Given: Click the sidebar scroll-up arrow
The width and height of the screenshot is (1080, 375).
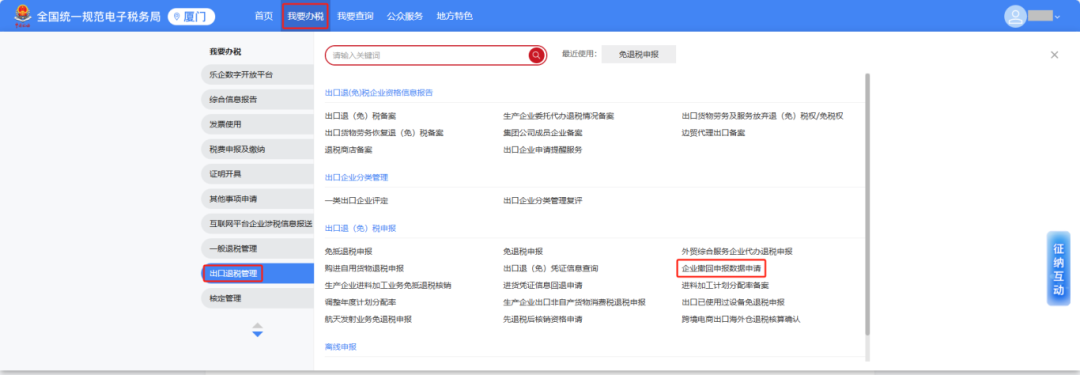Looking at the screenshot, I should point(258,325).
